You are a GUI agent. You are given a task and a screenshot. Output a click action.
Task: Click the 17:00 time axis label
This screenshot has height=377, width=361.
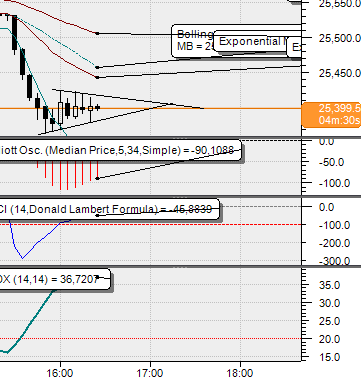(x=151, y=372)
